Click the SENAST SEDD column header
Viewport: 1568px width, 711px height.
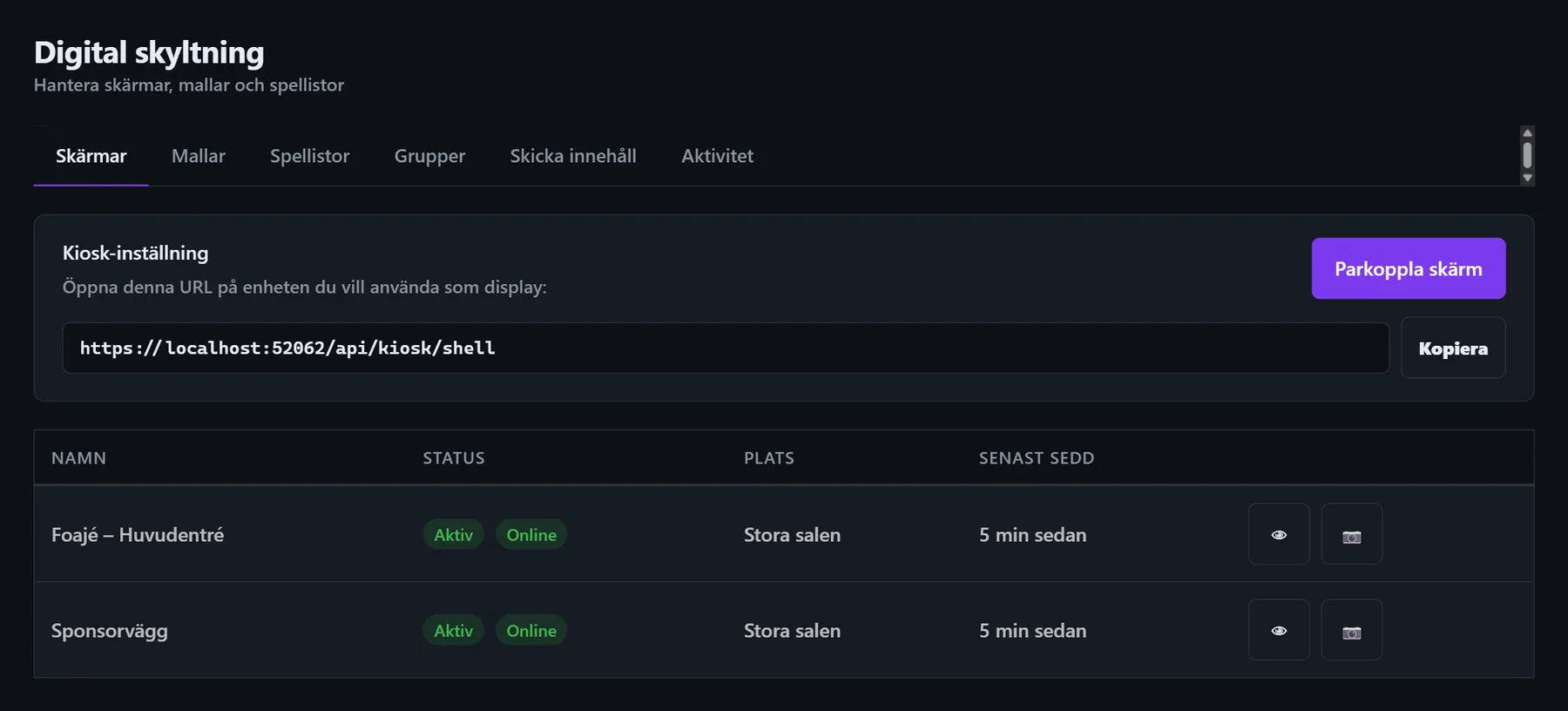pos(1037,458)
